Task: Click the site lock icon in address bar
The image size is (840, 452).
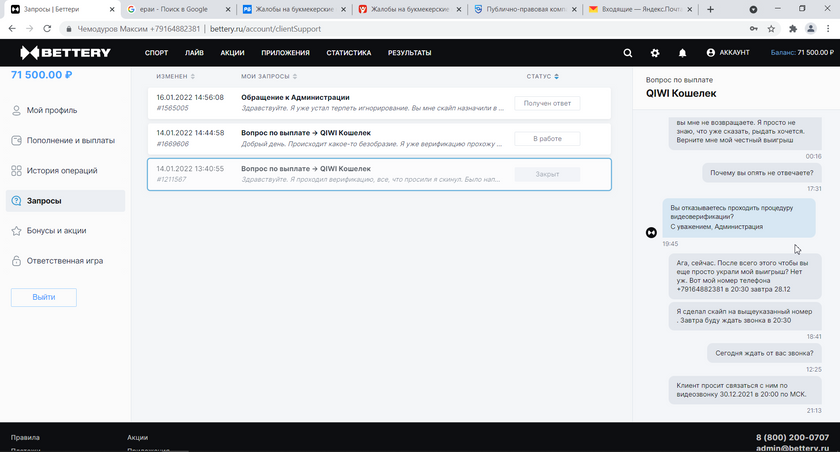Action: pyautogui.click(x=69, y=29)
